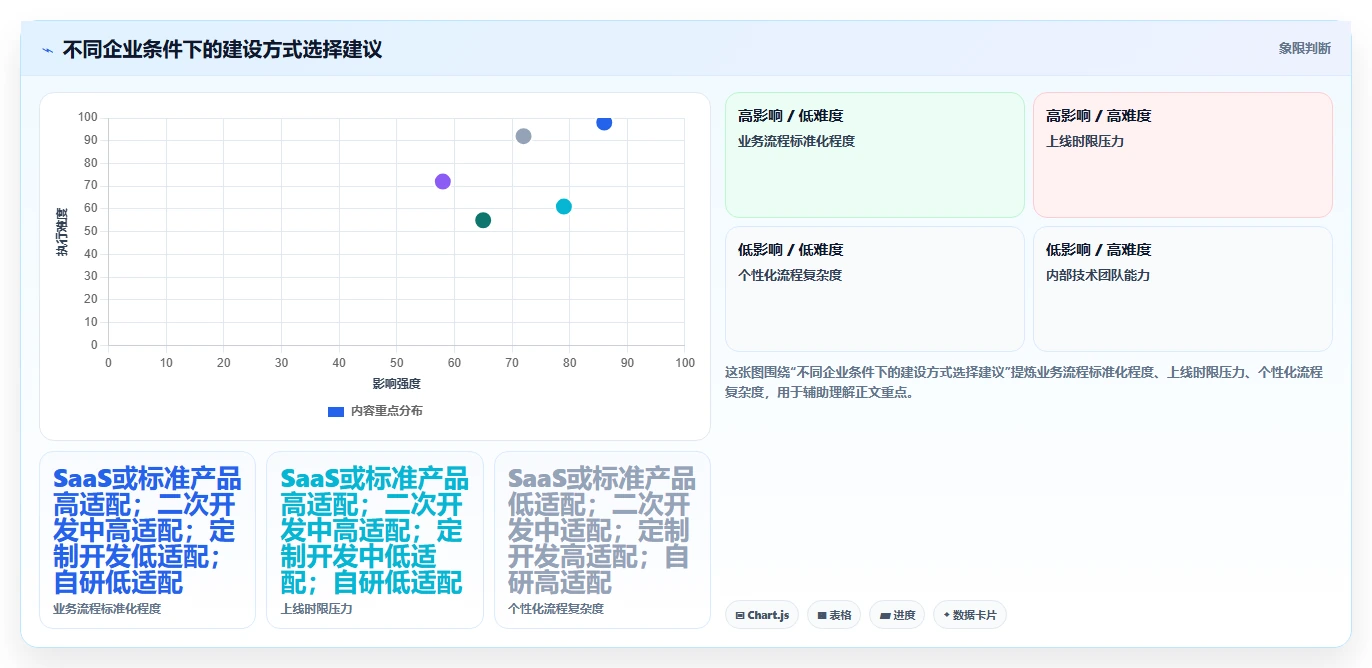Click the page title 不同企业条件下的建设方式选择建议

click(x=222, y=49)
